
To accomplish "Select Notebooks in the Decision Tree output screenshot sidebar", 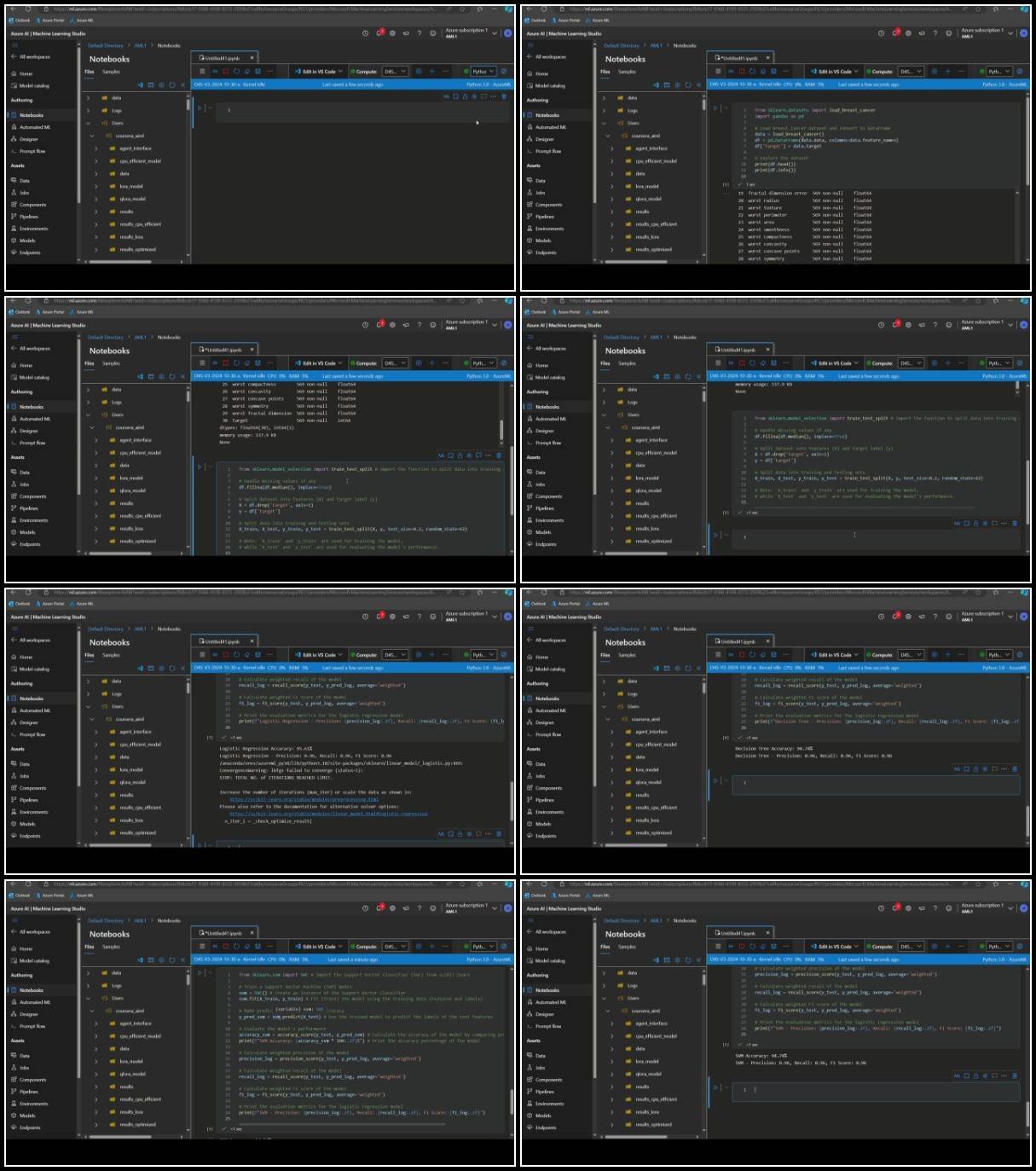I will point(547,699).
